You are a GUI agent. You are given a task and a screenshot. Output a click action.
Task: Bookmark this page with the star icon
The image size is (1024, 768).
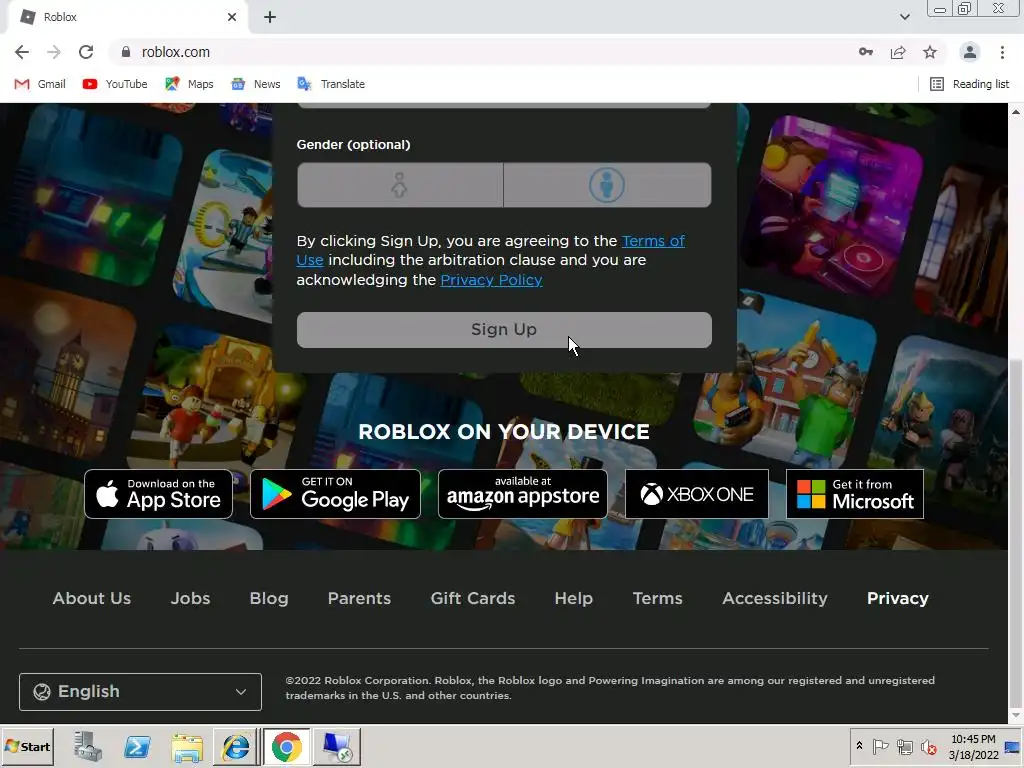[x=930, y=52]
